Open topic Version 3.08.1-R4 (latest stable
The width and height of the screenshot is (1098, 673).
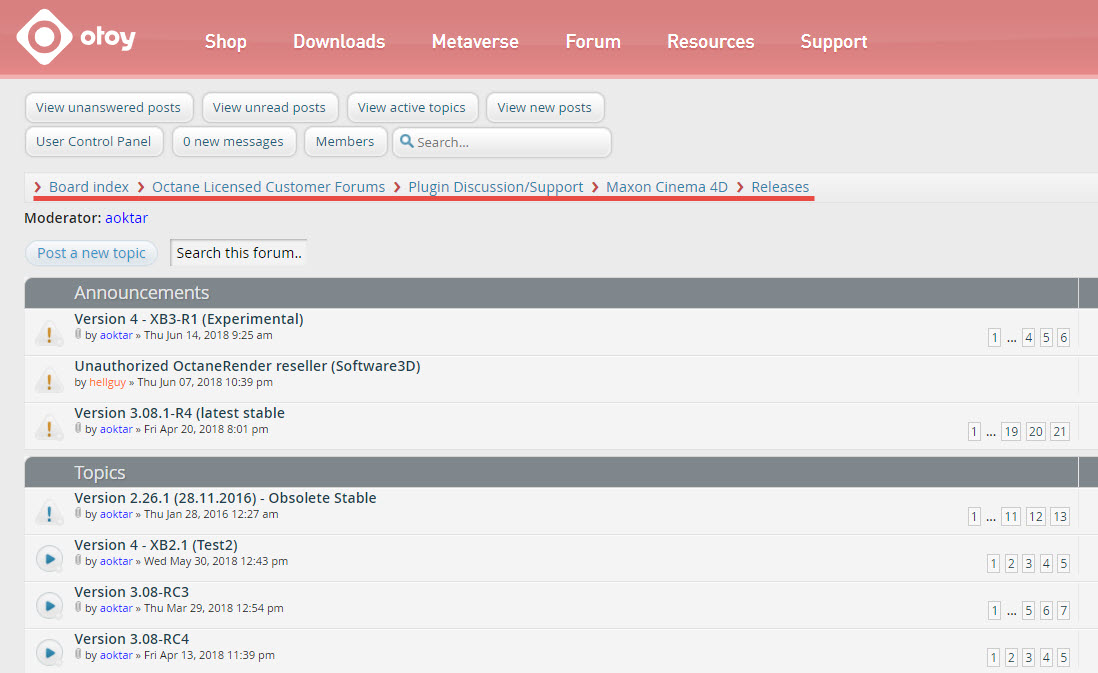pos(179,412)
